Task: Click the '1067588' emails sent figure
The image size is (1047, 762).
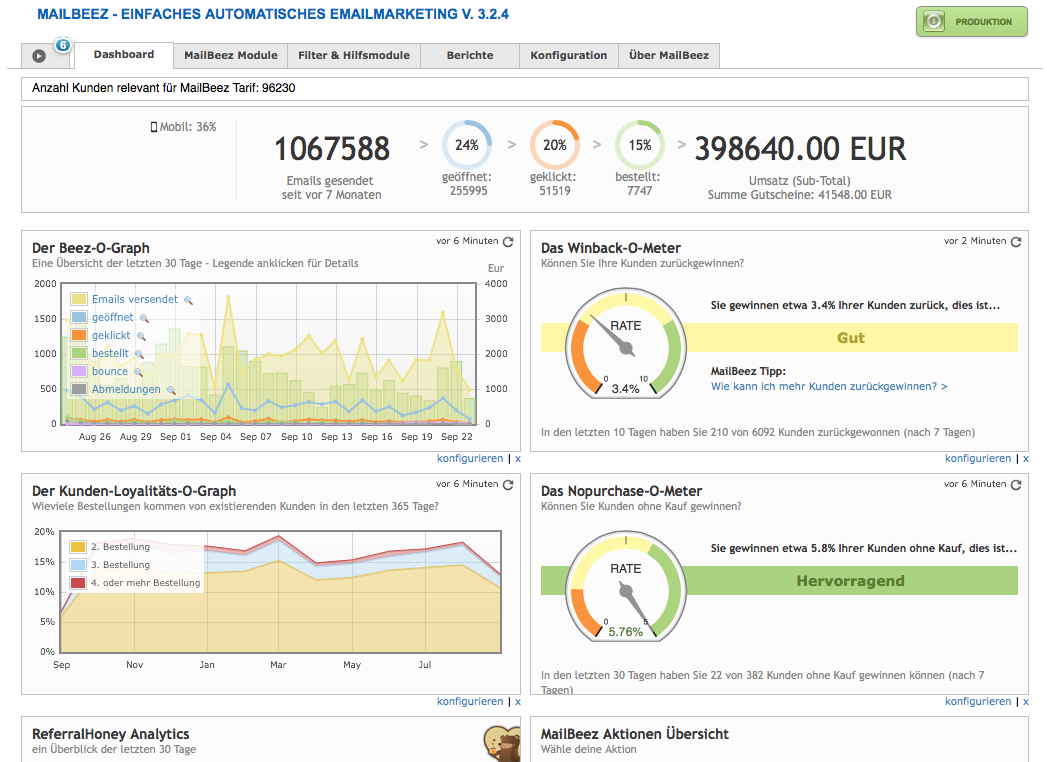Action: tap(332, 149)
